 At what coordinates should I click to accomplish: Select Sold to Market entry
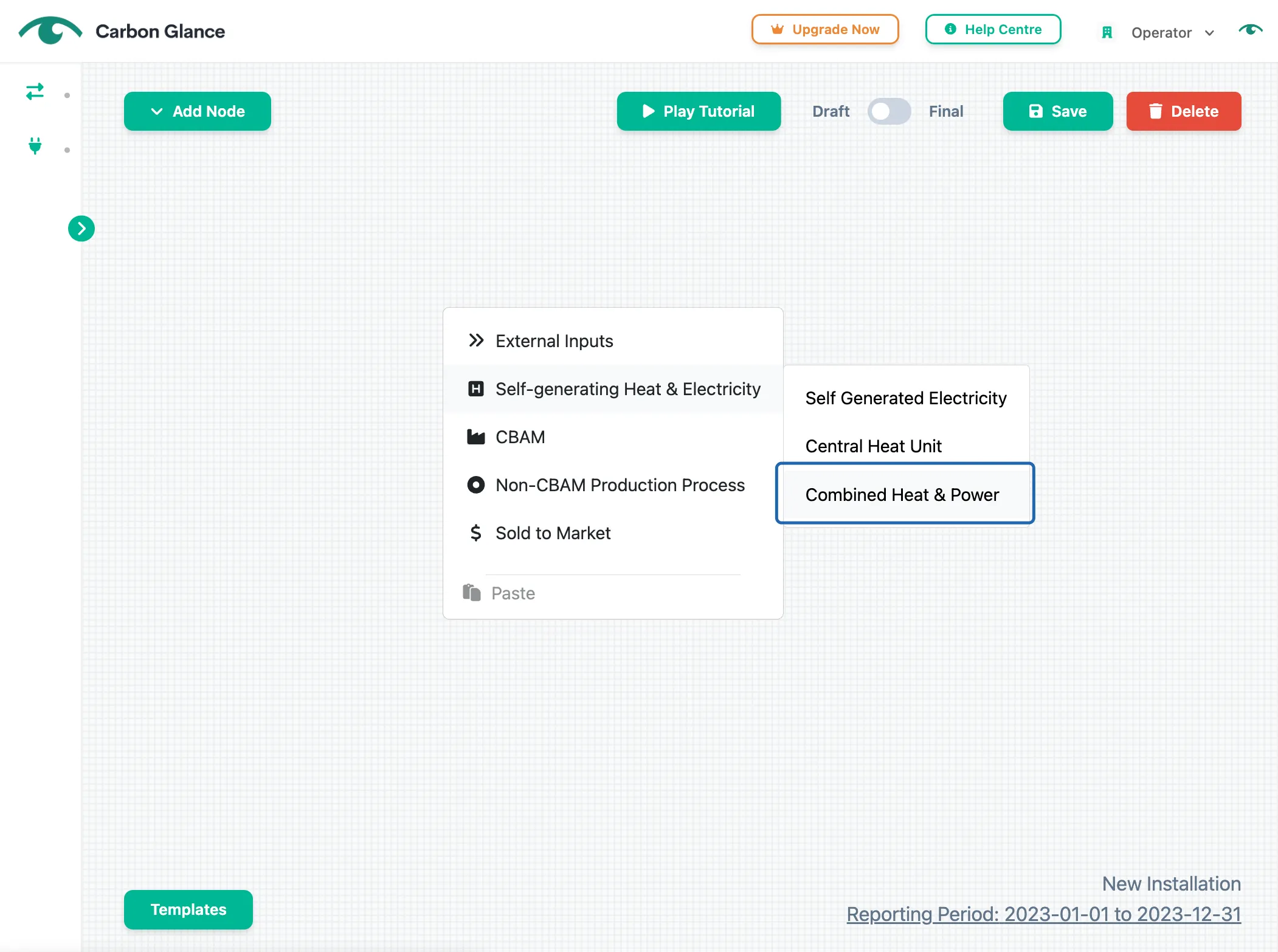(613, 533)
